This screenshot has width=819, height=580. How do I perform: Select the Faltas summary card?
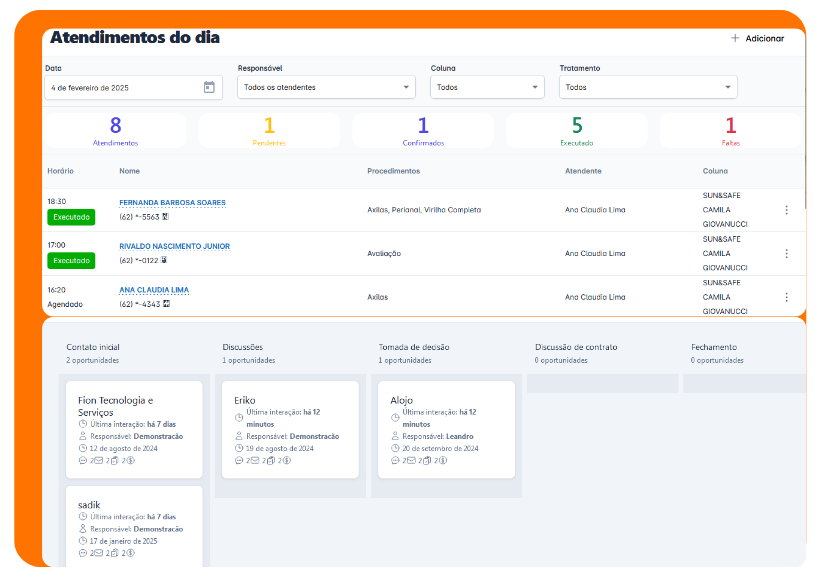click(x=730, y=131)
